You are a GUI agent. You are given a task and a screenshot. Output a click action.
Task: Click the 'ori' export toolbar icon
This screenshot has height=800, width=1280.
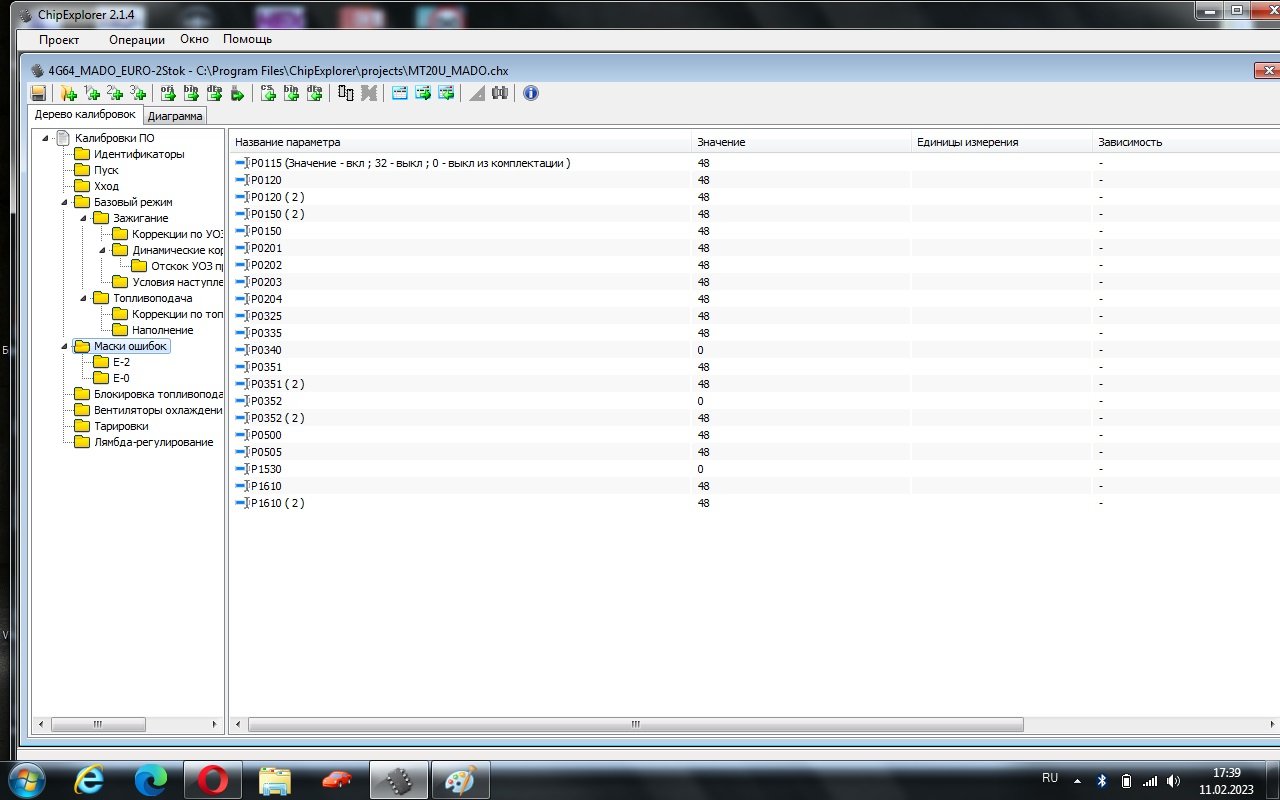pyautogui.click(x=167, y=93)
